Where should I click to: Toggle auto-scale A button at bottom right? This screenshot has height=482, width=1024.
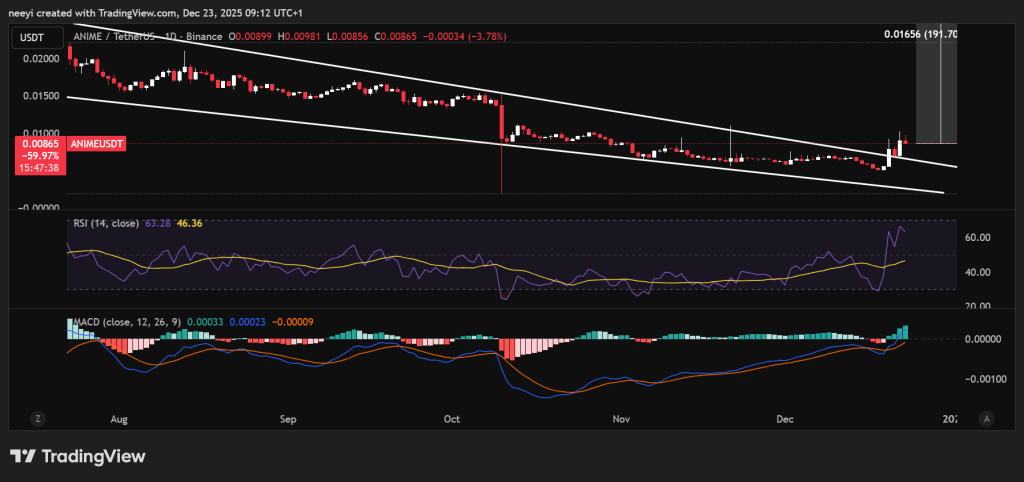pyautogui.click(x=987, y=418)
